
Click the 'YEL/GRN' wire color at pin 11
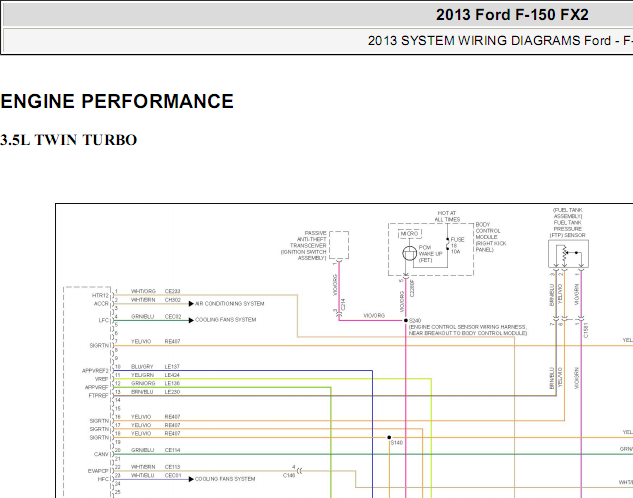pyautogui.click(x=142, y=375)
